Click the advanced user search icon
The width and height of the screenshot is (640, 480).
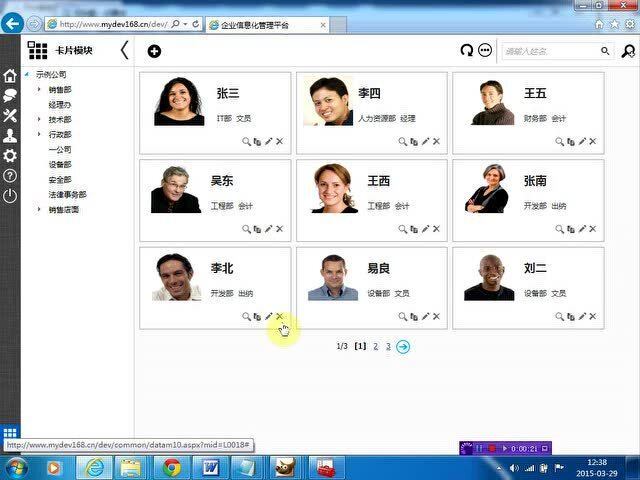[628, 51]
